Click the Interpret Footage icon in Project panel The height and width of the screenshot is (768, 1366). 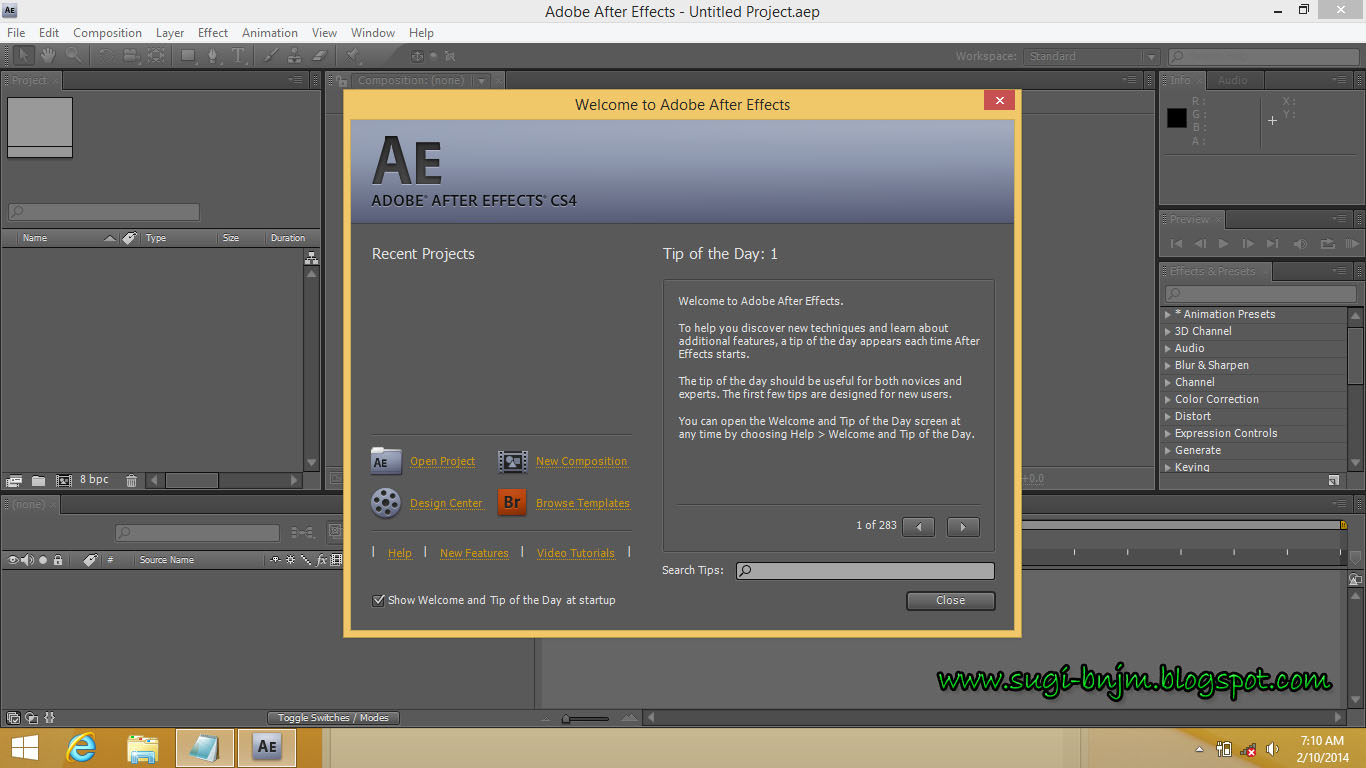[x=14, y=480]
